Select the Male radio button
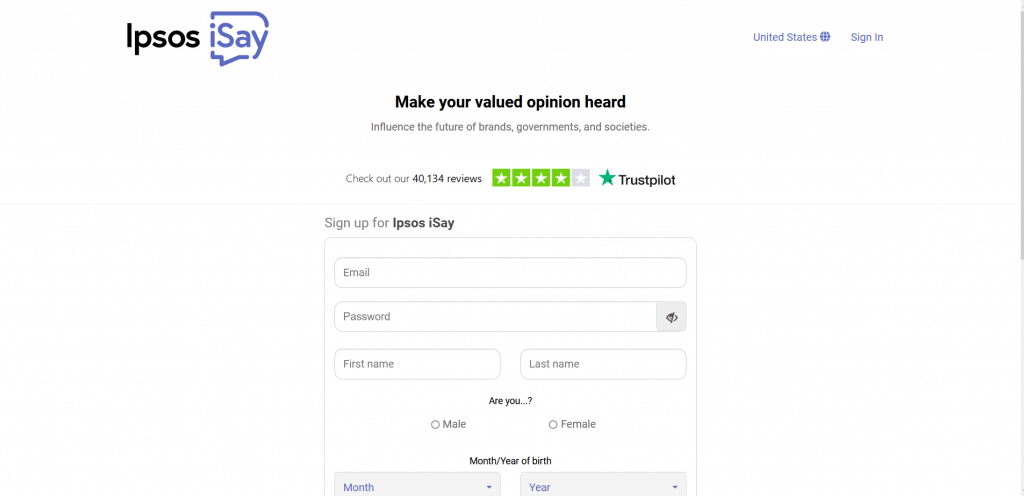 click(x=435, y=425)
